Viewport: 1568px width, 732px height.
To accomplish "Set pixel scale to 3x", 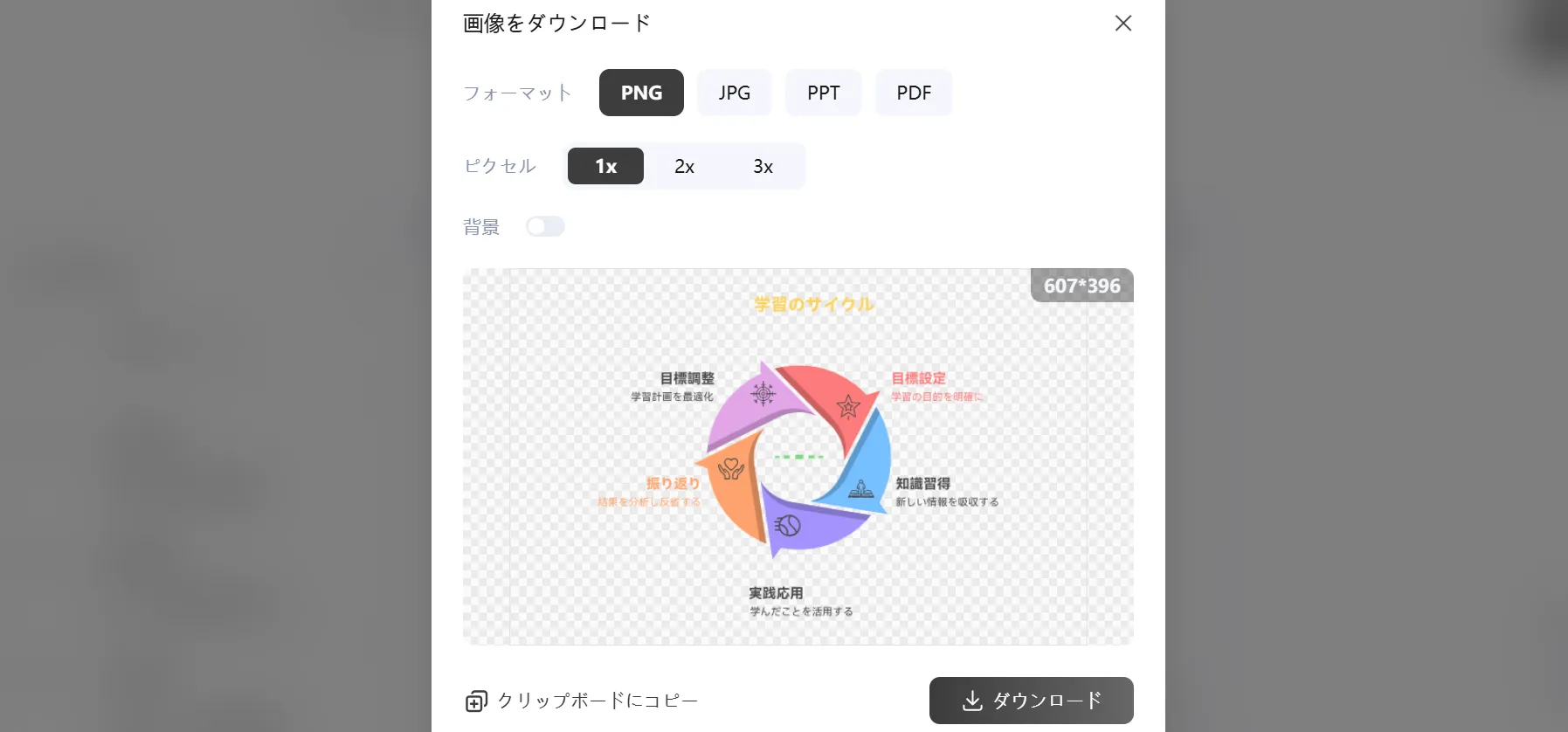I will click(x=763, y=166).
